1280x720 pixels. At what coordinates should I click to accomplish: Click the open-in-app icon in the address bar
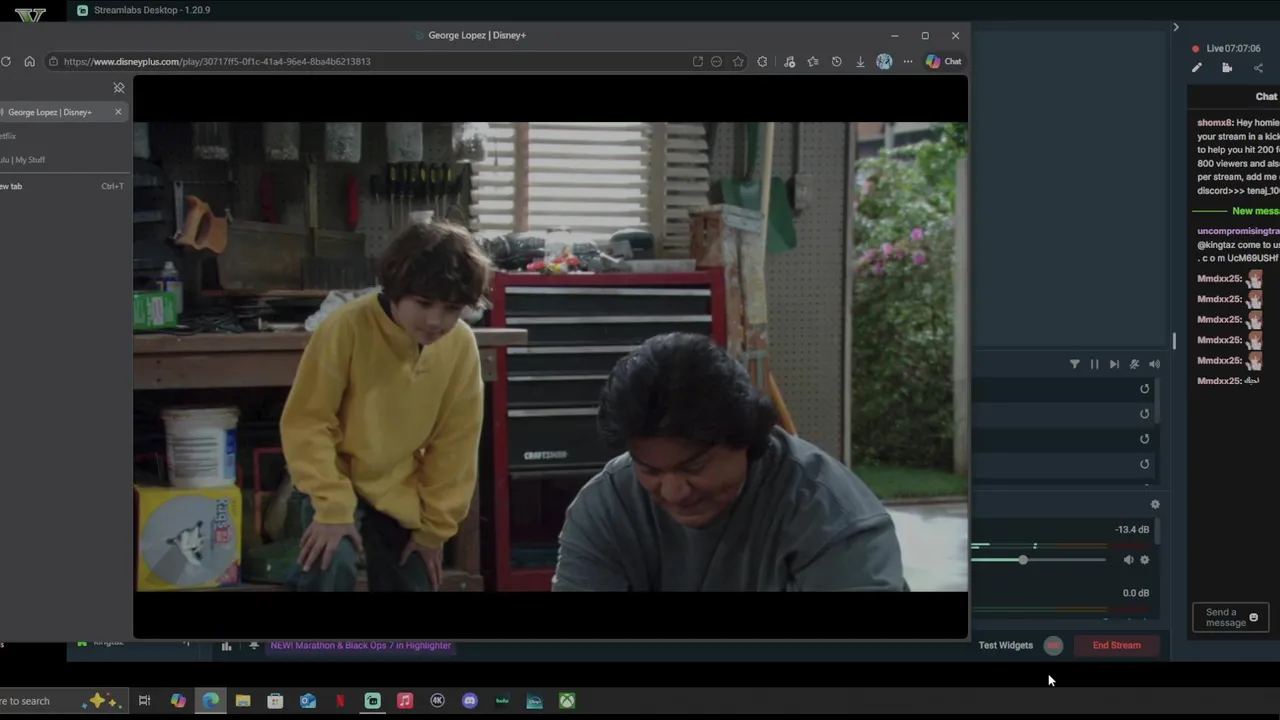click(x=697, y=61)
